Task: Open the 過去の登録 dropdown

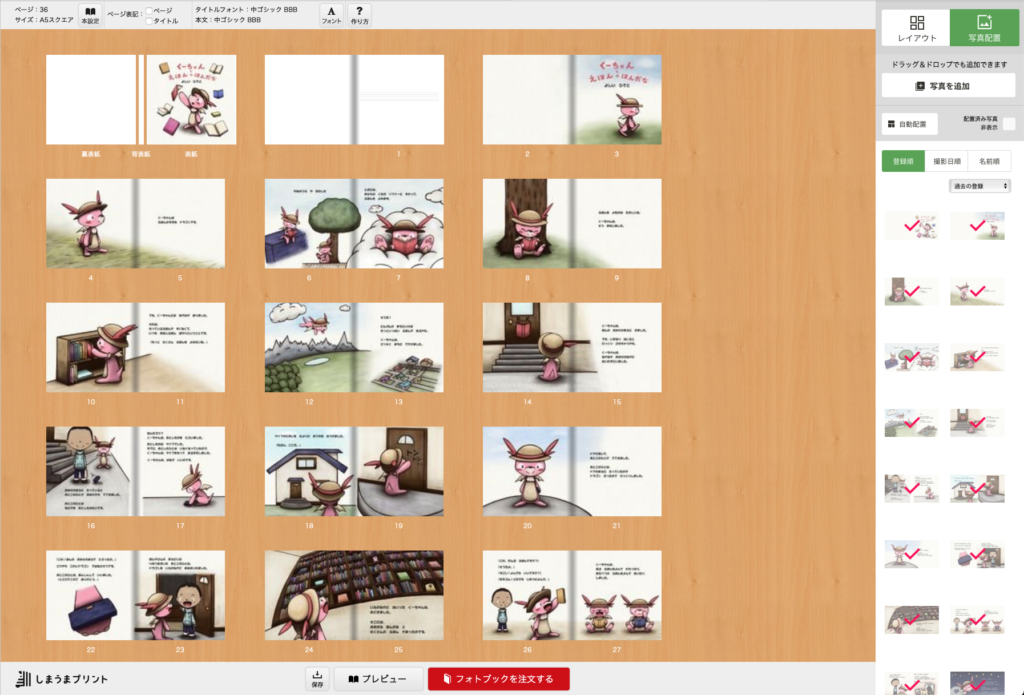Action: [979, 186]
